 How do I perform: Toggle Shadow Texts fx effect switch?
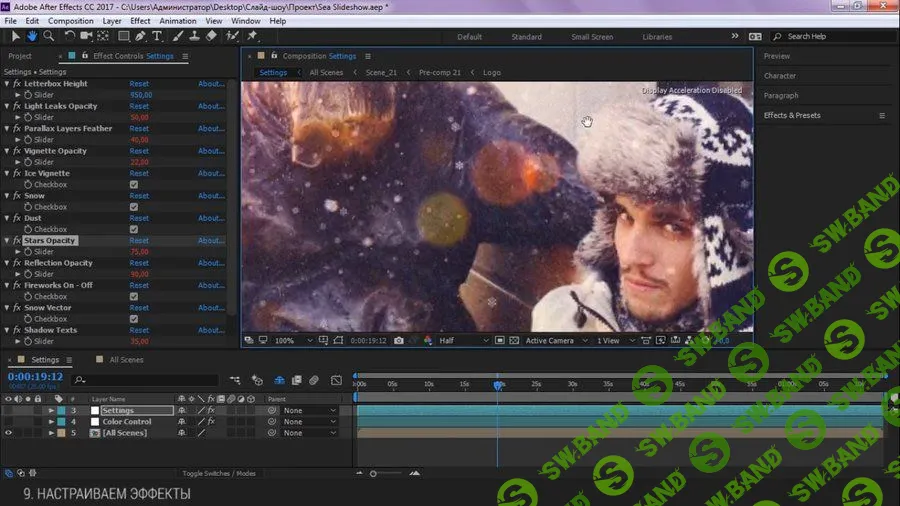coord(17,330)
